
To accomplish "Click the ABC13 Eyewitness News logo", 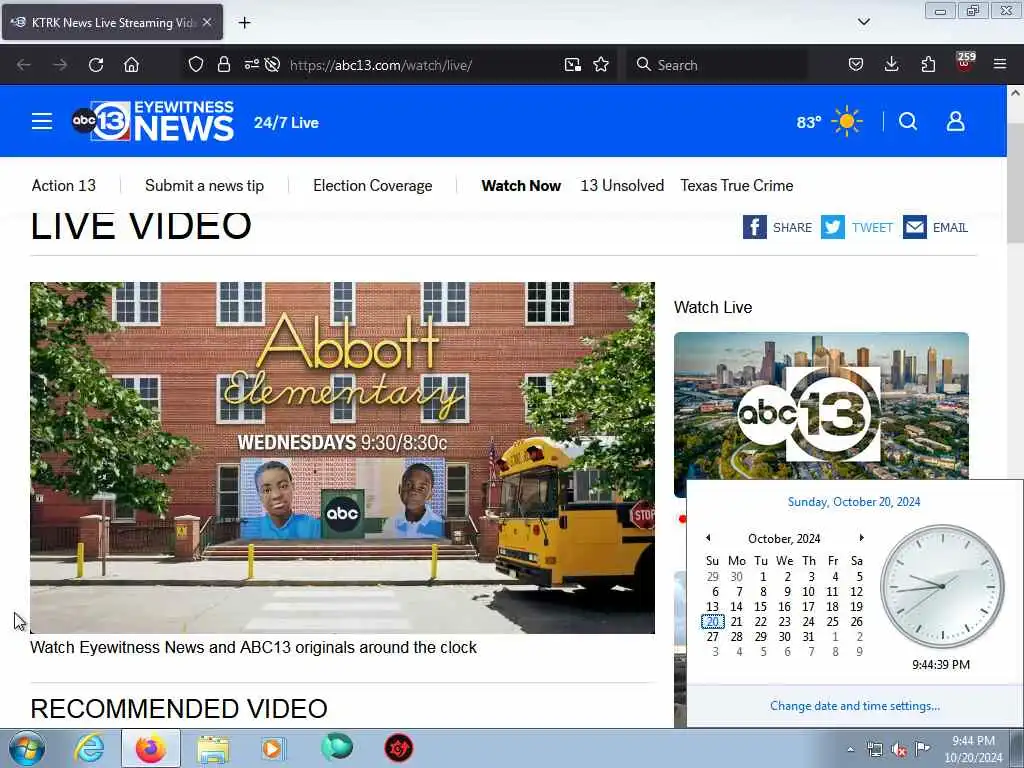I will pyautogui.click(x=153, y=121).
